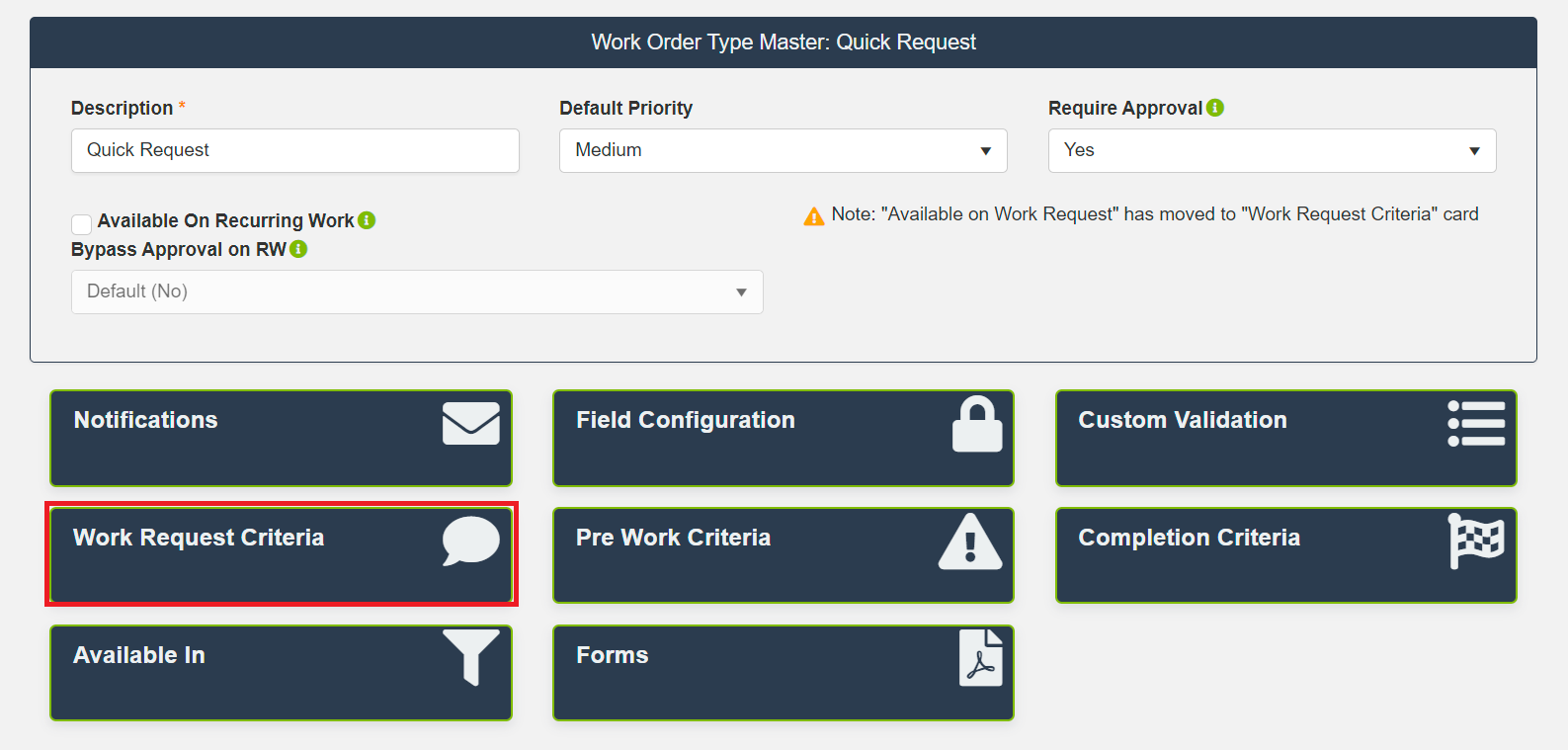
Task: Click the Description text field
Action: tap(294, 150)
